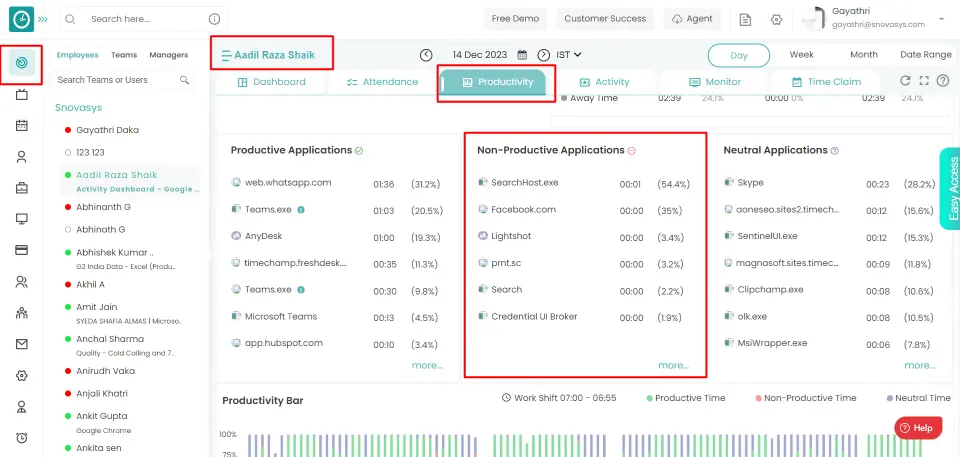Open the single user profile sidebar icon
This screenshot has width=960, height=457.
21,157
